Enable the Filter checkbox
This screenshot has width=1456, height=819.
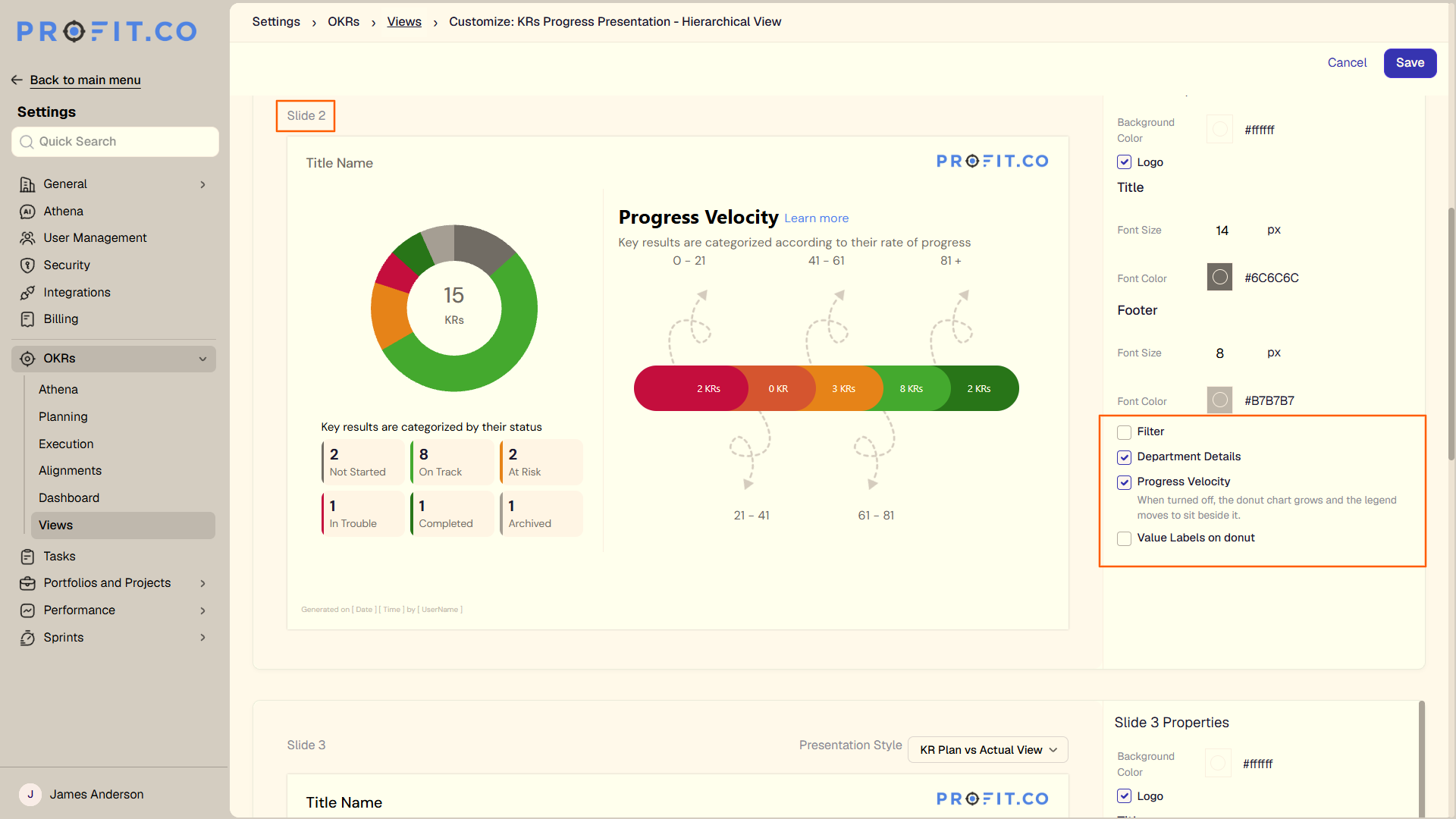tap(1124, 432)
